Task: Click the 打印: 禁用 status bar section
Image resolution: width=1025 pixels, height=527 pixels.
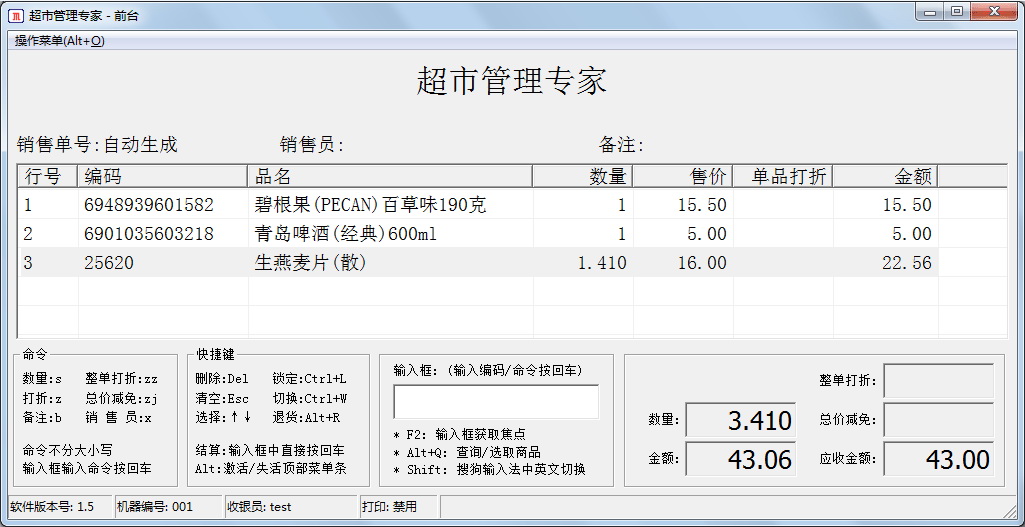Action: (x=397, y=507)
